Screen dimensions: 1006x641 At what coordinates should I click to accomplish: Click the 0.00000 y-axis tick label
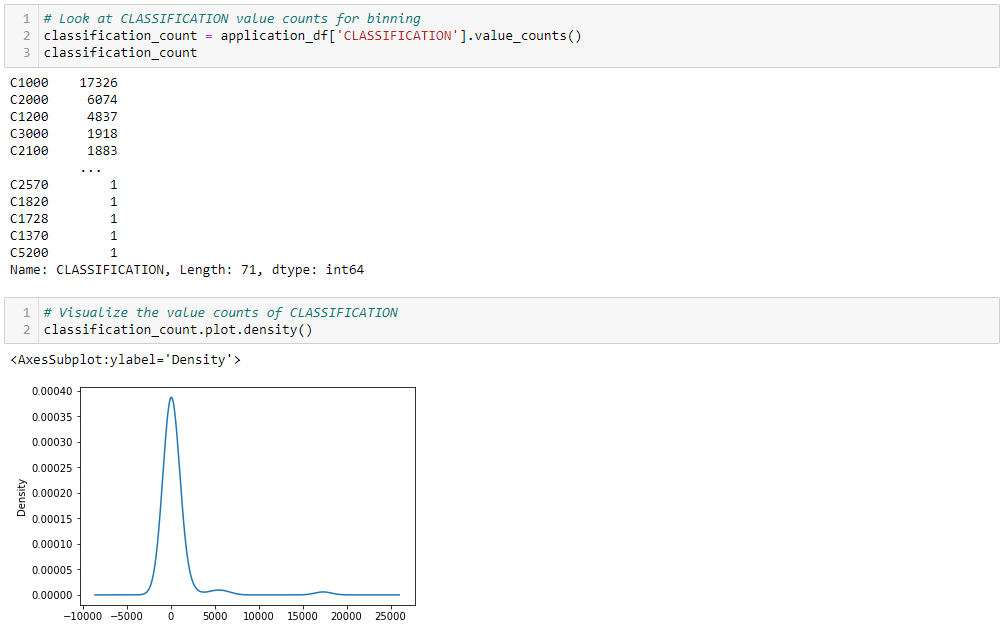(x=52, y=595)
